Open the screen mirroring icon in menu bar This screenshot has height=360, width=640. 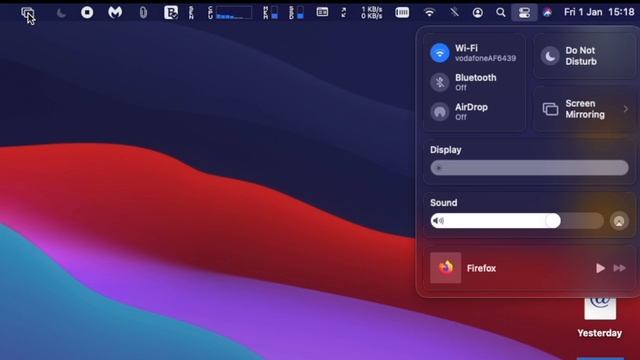pyautogui.click(x=27, y=13)
